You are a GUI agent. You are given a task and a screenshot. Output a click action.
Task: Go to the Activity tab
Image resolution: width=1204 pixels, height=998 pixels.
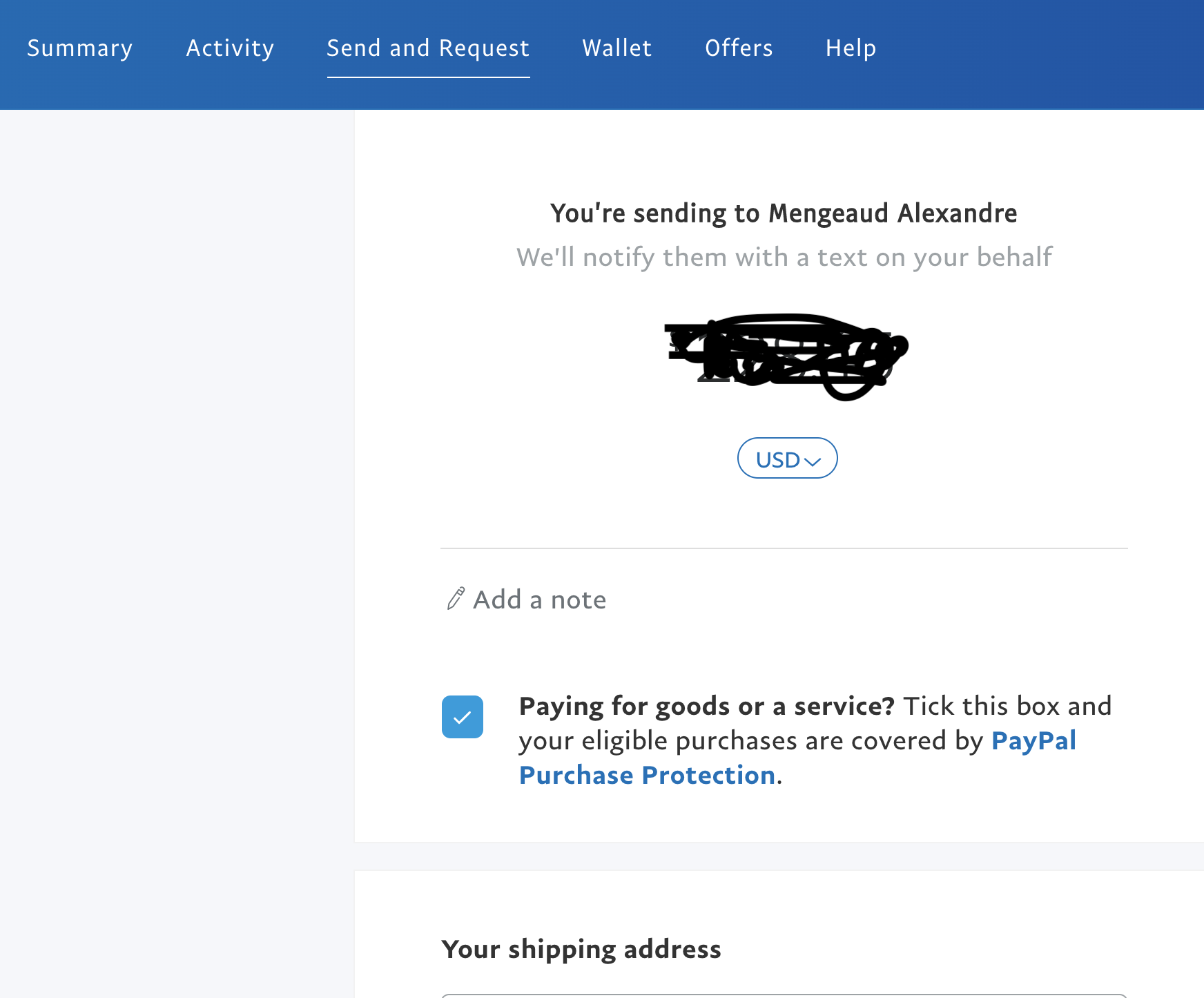[230, 48]
